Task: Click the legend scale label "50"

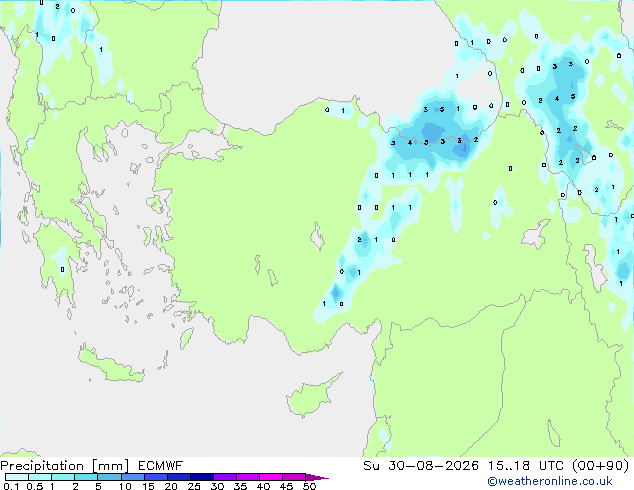Action: [x=309, y=486]
